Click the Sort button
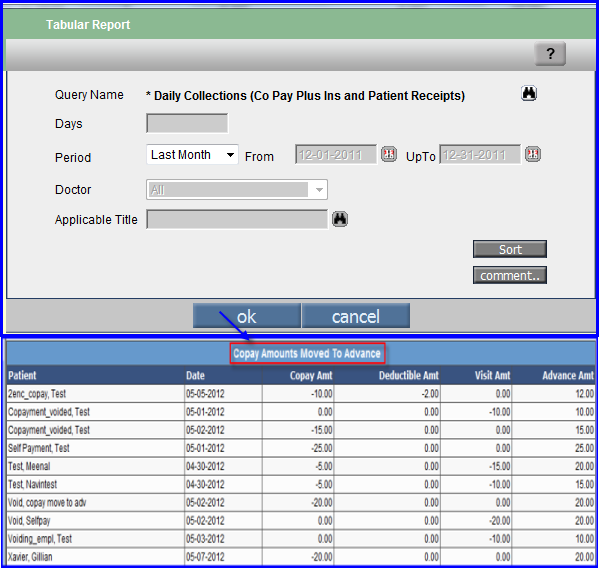The height and width of the screenshot is (571, 599). point(510,249)
